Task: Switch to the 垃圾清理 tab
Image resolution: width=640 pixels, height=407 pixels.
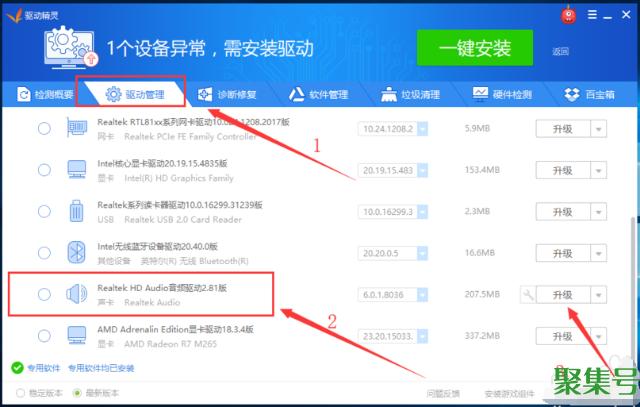Action: 410,95
